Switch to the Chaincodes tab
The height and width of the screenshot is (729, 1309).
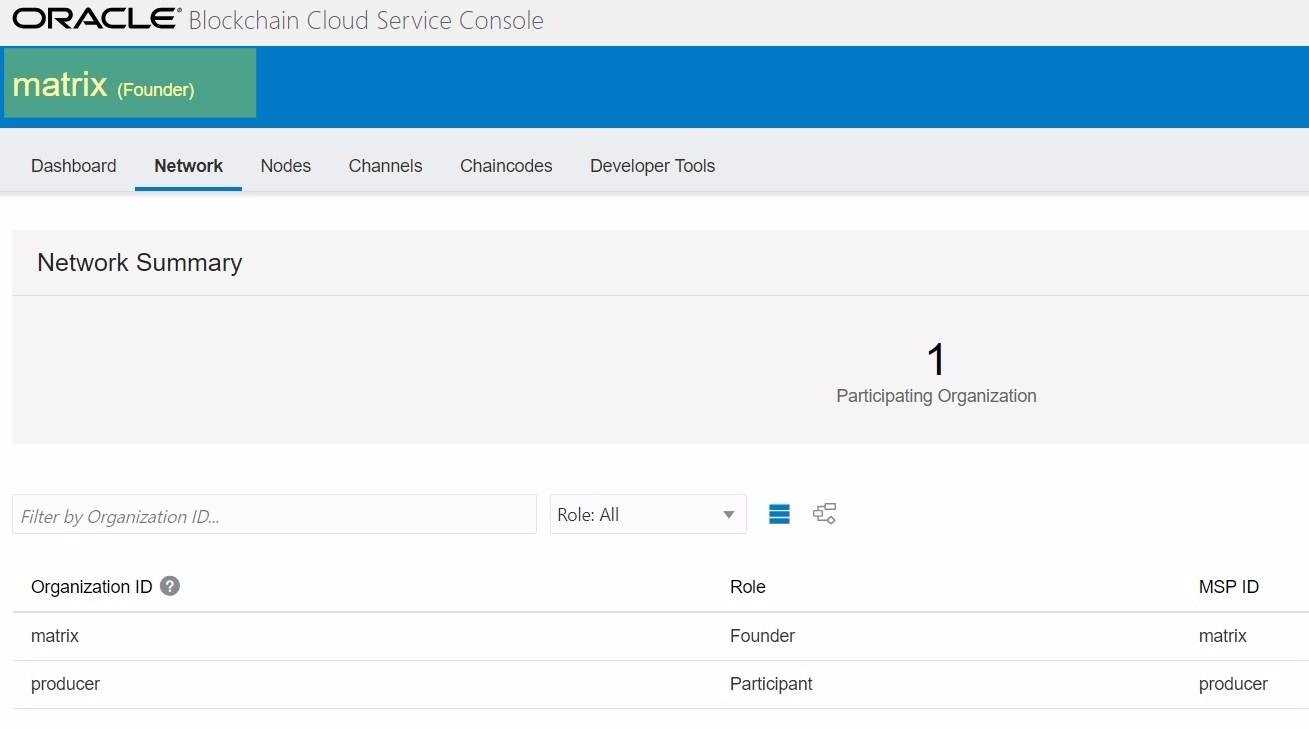(506, 166)
